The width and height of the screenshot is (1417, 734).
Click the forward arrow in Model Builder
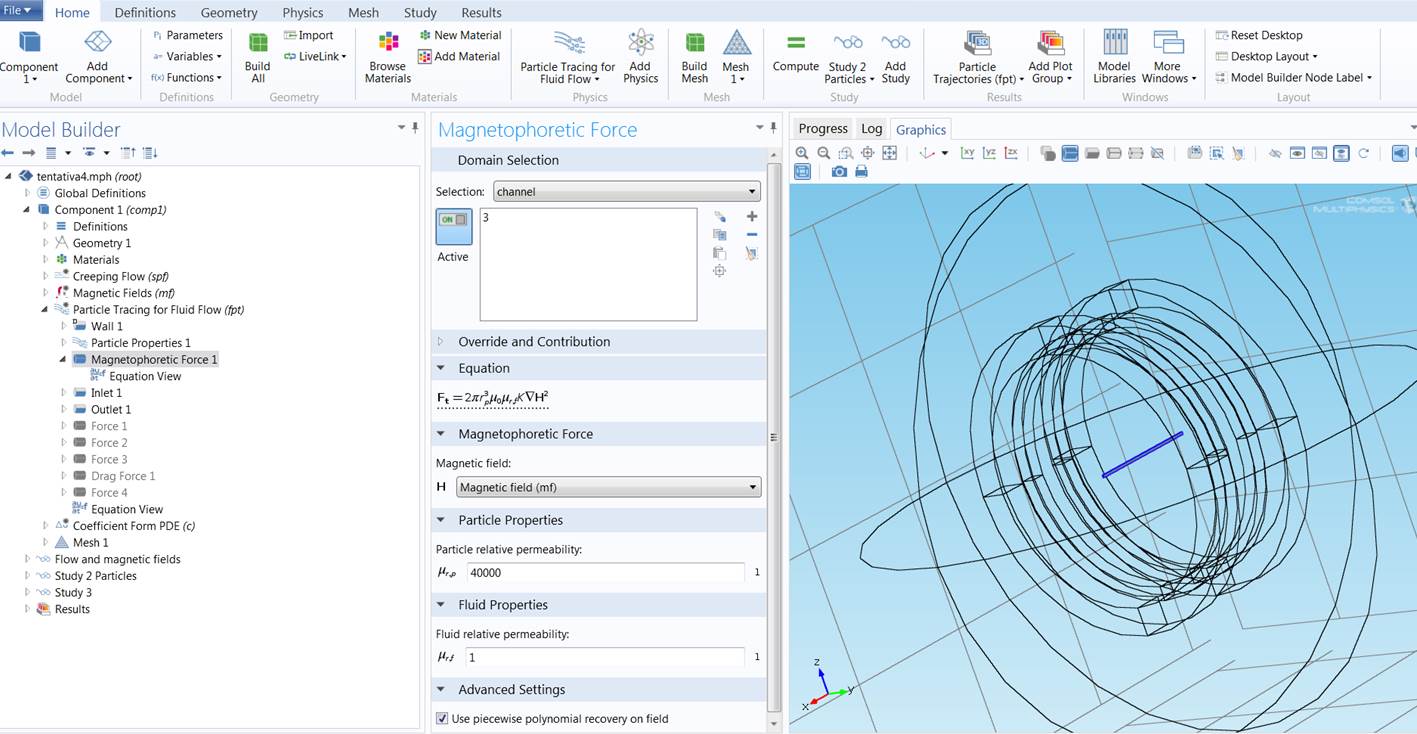pos(29,153)
